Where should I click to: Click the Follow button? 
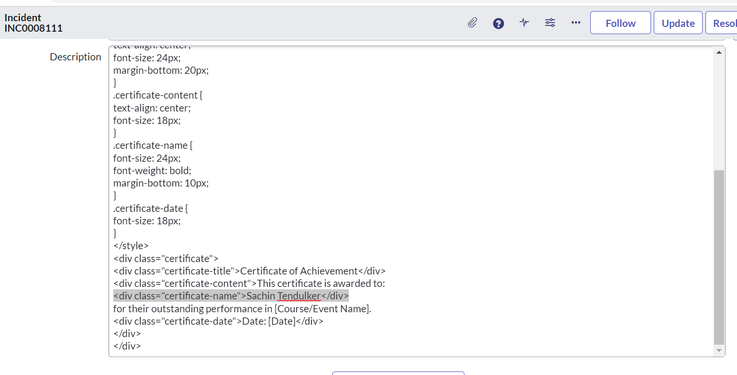(620, 23)
